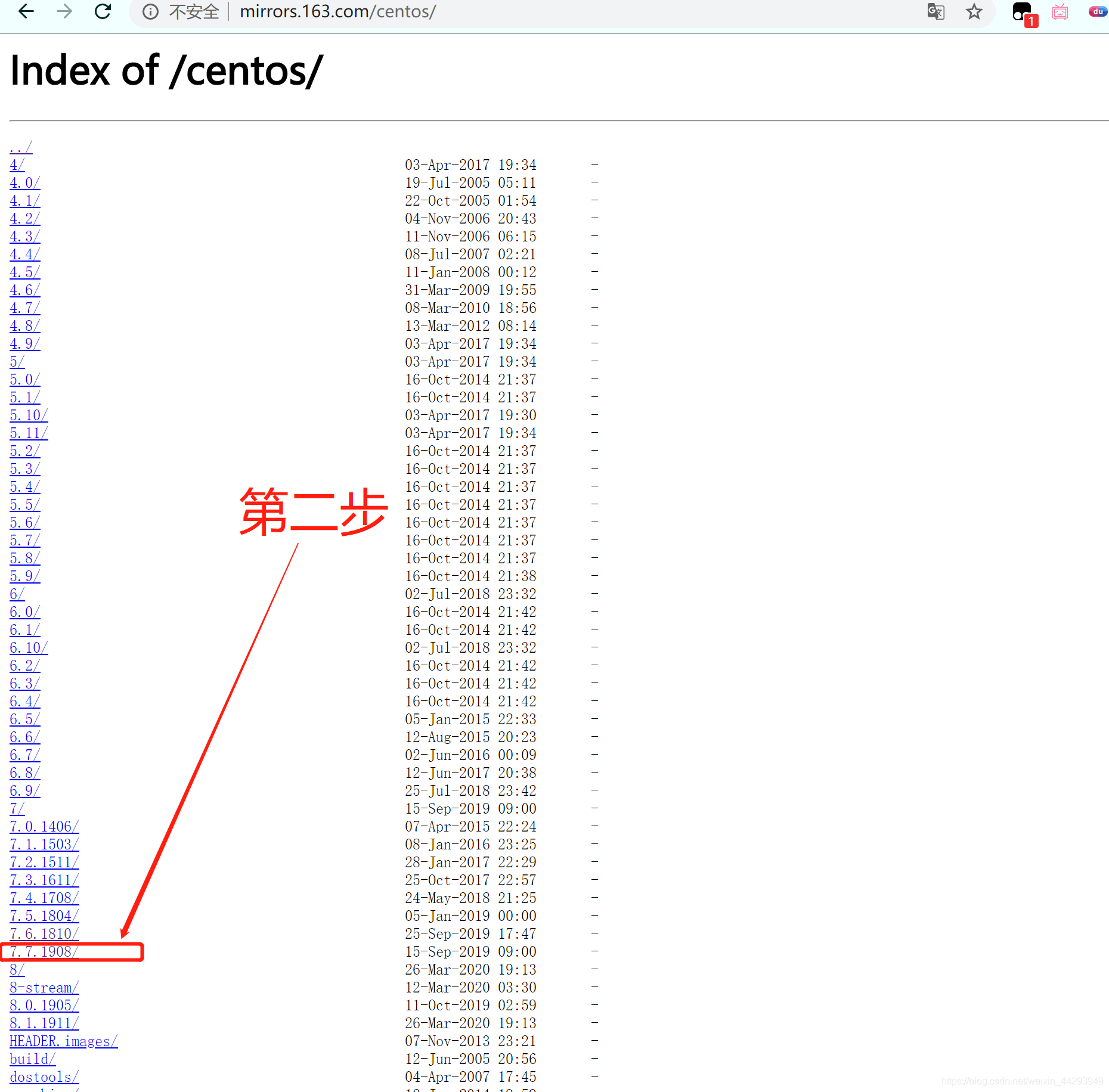The image size is (1109, 1092).
Task: Open the 7.6.1810/ directory
Action: 44,933
